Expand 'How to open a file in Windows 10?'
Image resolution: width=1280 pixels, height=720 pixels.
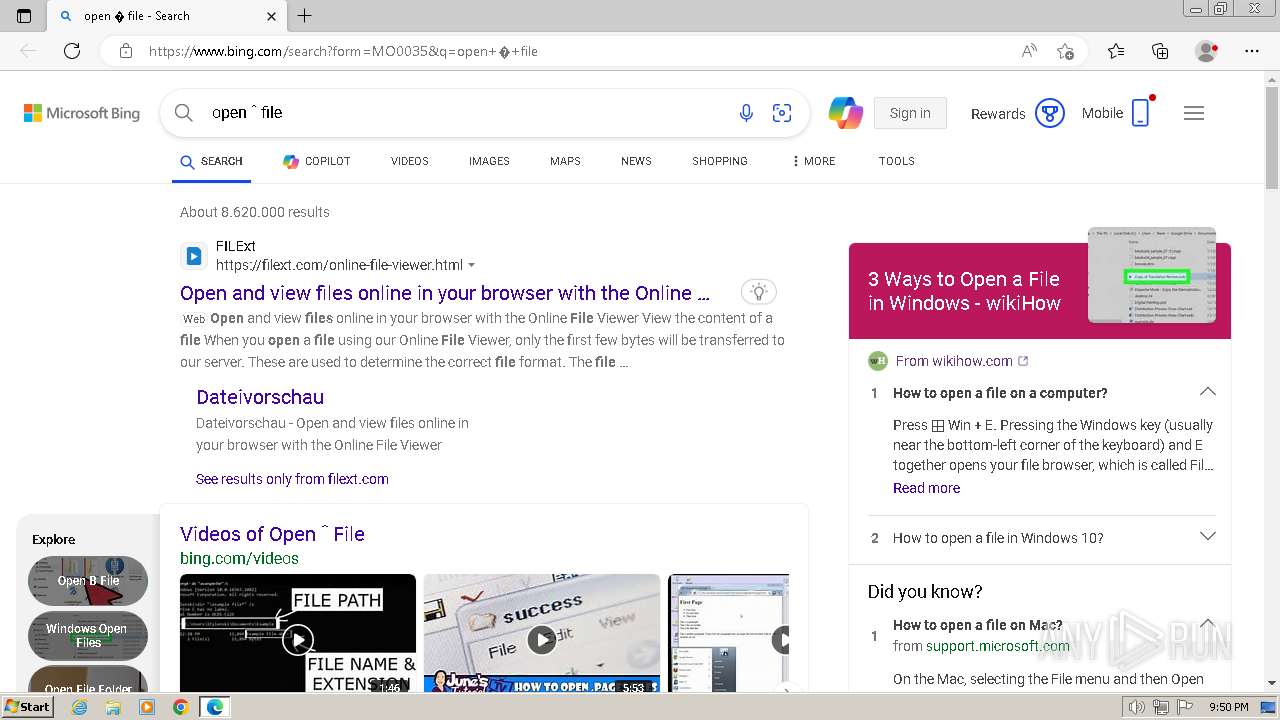pos(1208,537)
